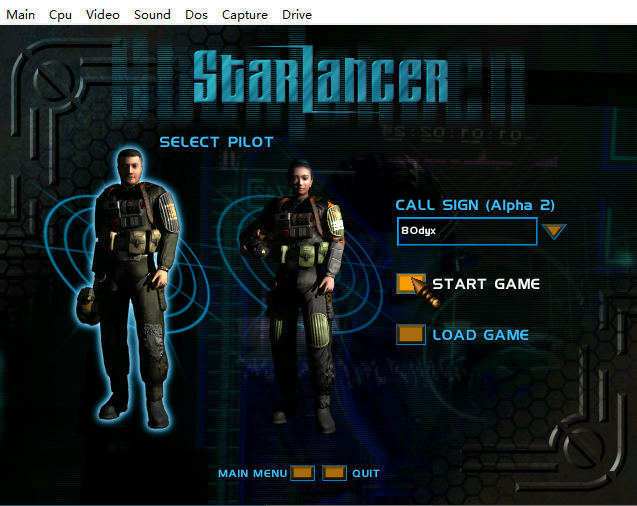
Task: Open the Drive menu
Action: point(297,15)
